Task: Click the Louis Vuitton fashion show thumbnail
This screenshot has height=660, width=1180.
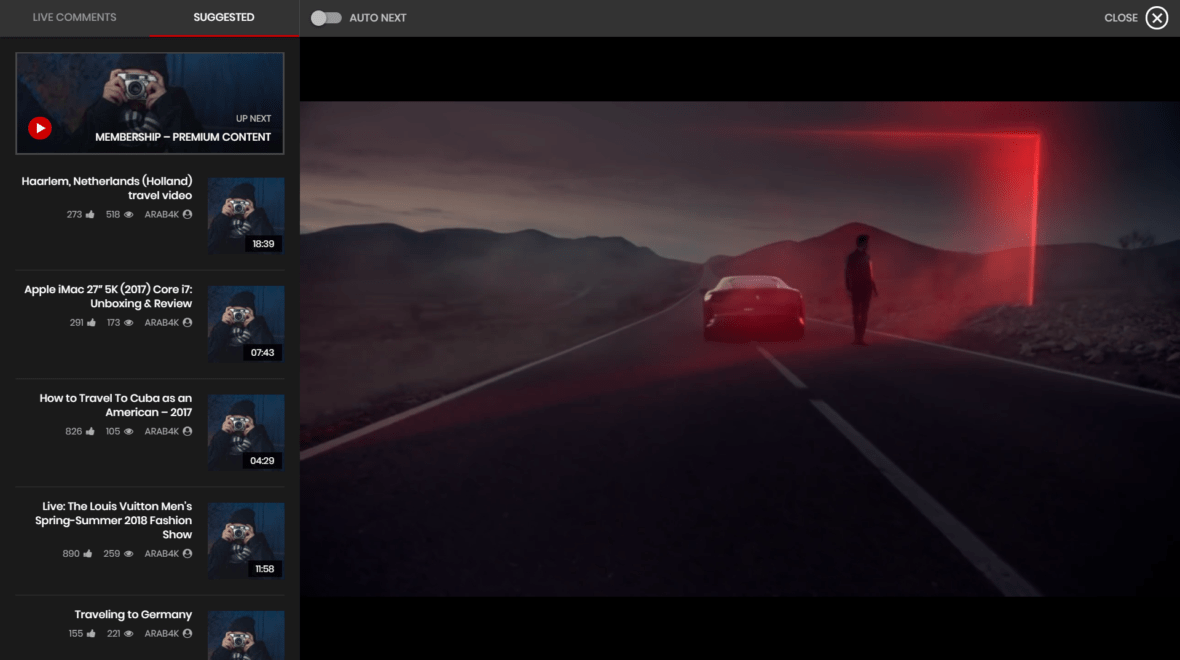Action: (x=246, y=540)
